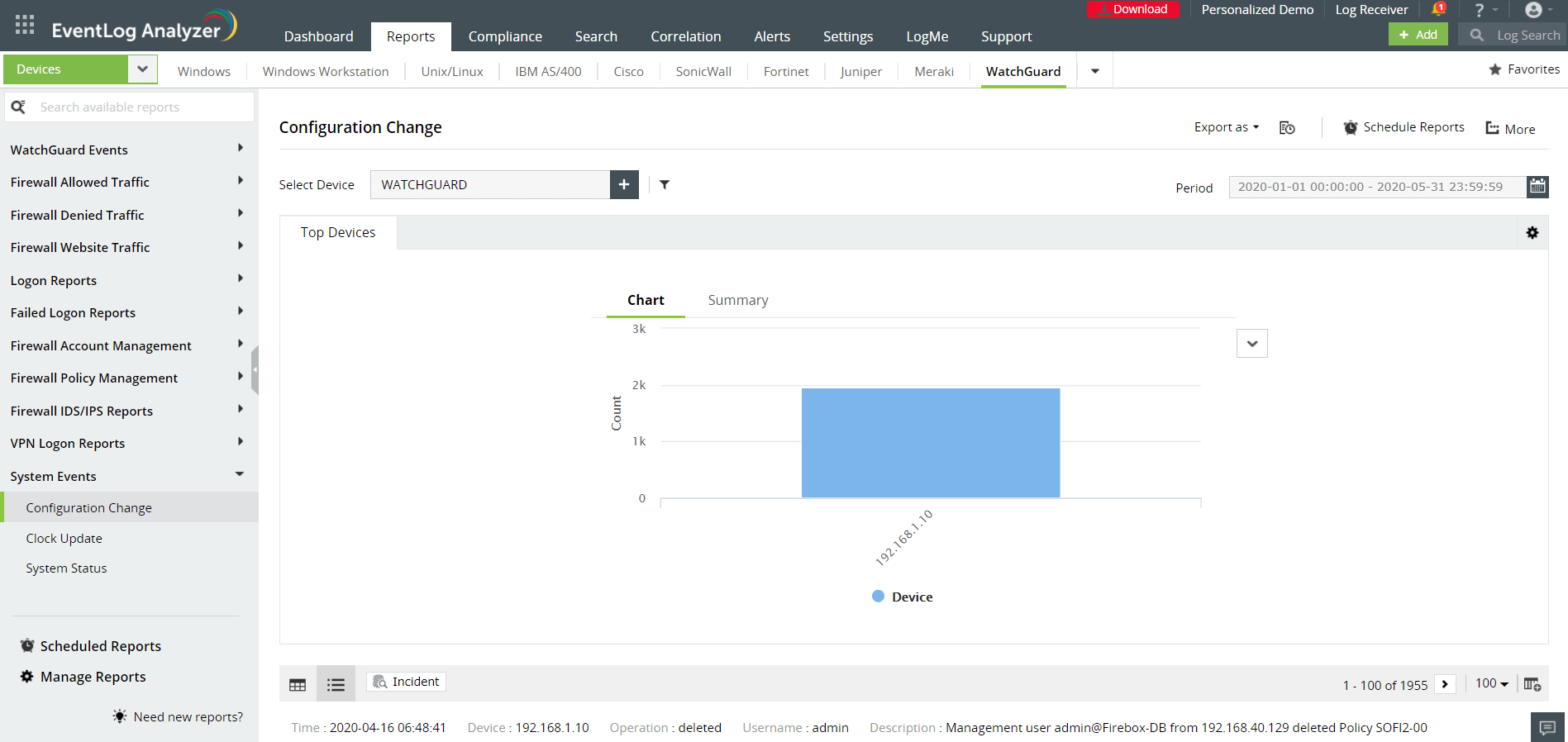
Task: Click the blue 192.168.1.10 chart bar
Action: (x=931, y=443)
